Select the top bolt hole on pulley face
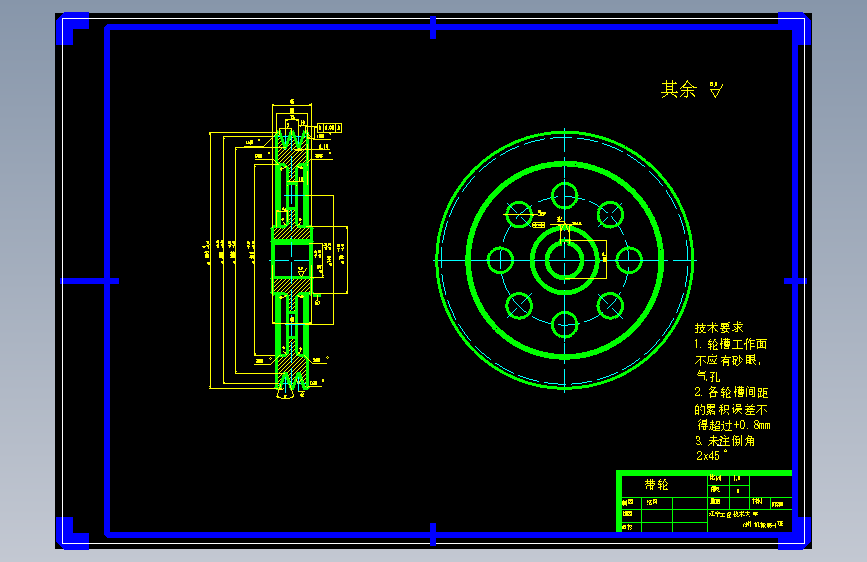 pyautogui.click(x=565, y=196)
